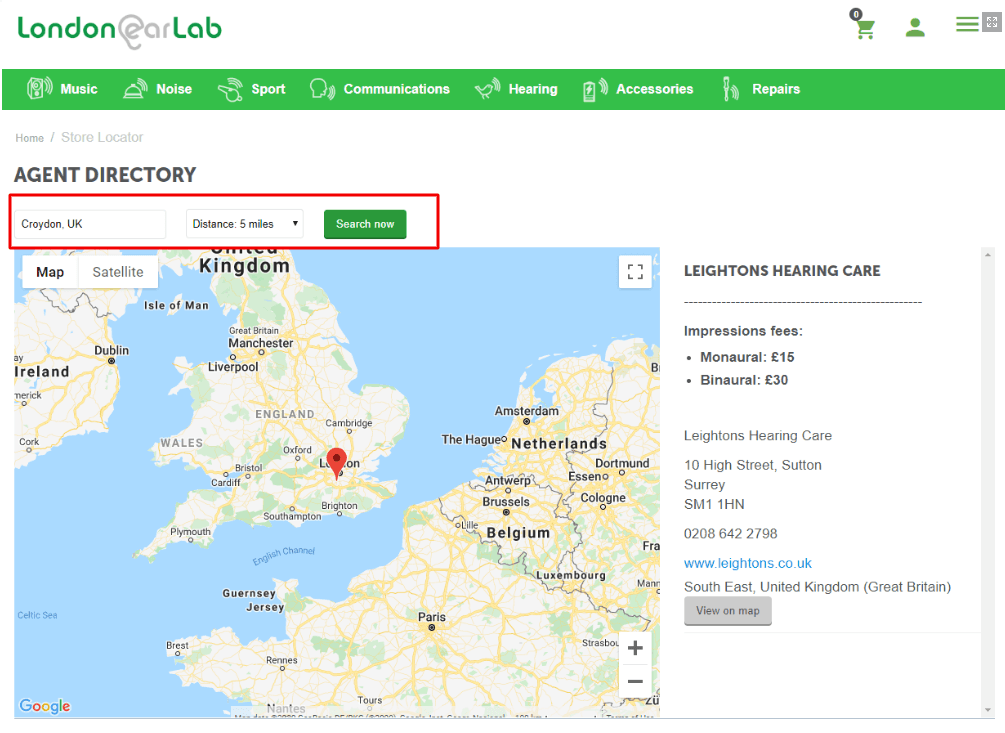Expand the Distance: 5 miles dropdown
This screenshot has width=1005, height=733.
pyautogui.click(x=245, y=224)
